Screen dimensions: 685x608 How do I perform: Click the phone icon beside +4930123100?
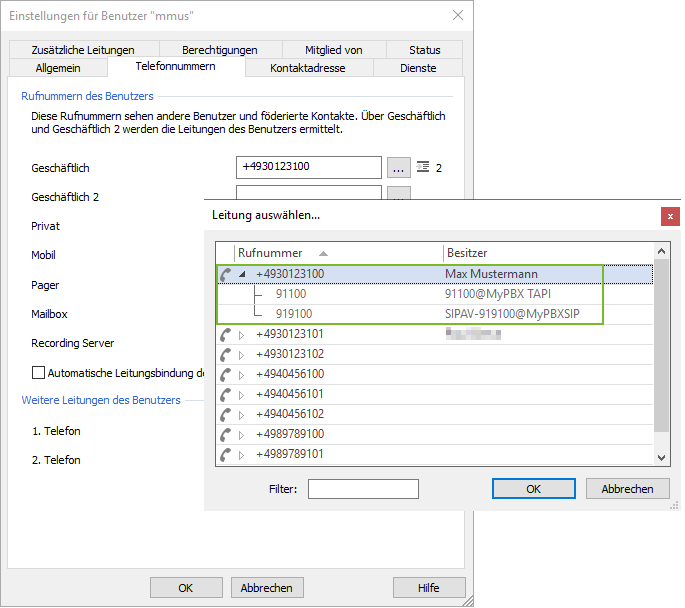(x=226, y=274)
